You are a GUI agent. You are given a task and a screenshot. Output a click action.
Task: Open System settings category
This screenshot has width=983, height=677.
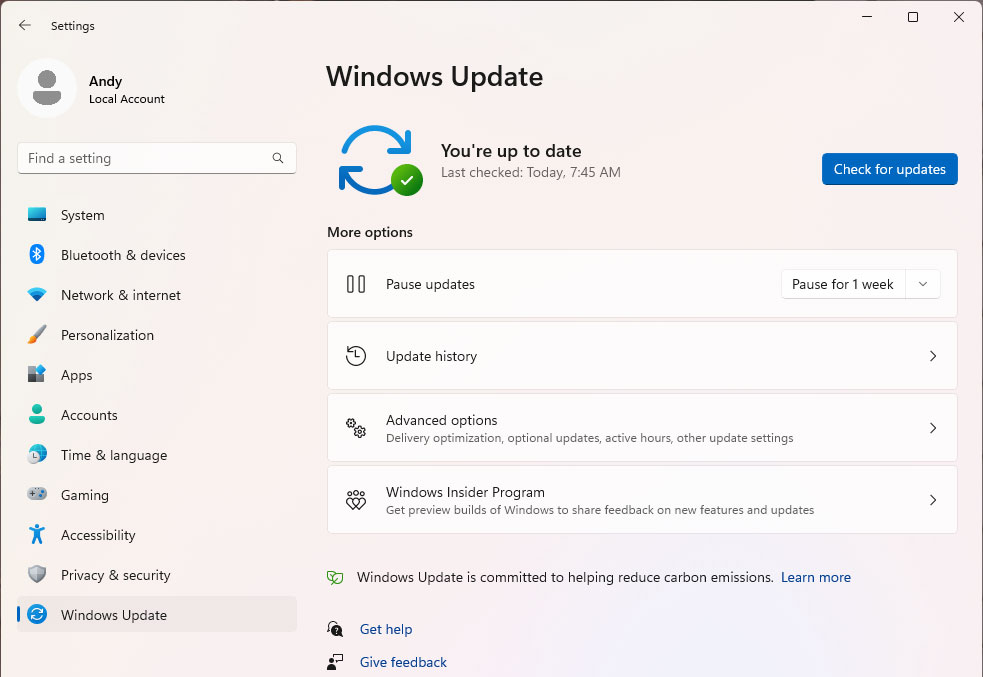157,215
